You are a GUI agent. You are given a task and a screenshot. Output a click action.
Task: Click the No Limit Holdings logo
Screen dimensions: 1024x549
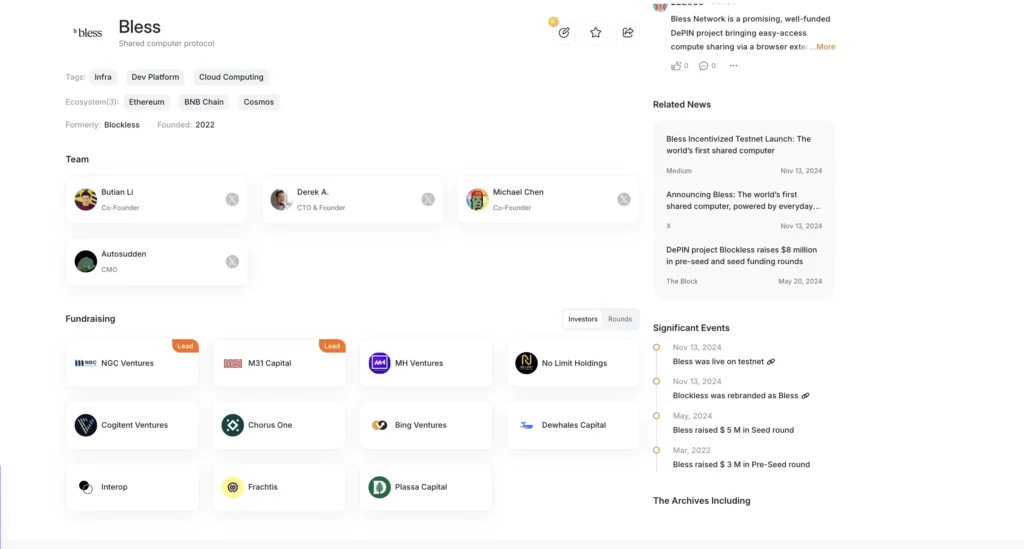(x=526, y=363)
